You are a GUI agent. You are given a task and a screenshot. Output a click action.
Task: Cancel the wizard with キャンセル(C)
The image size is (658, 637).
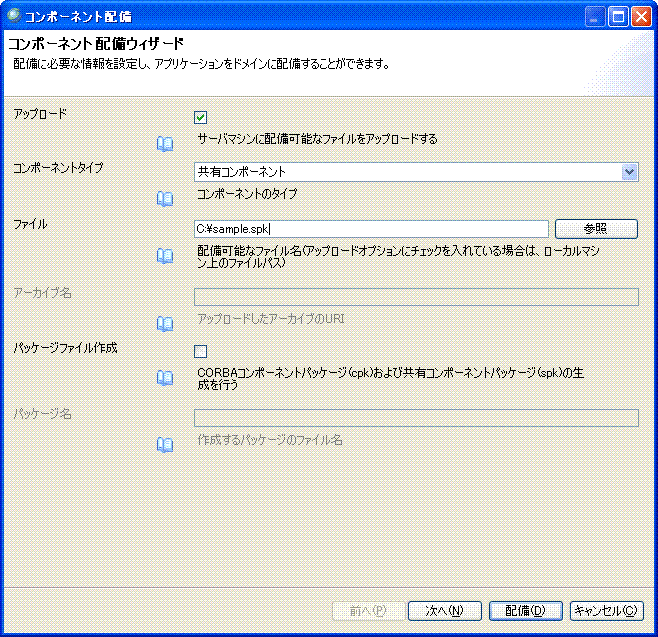click(607, 610)
